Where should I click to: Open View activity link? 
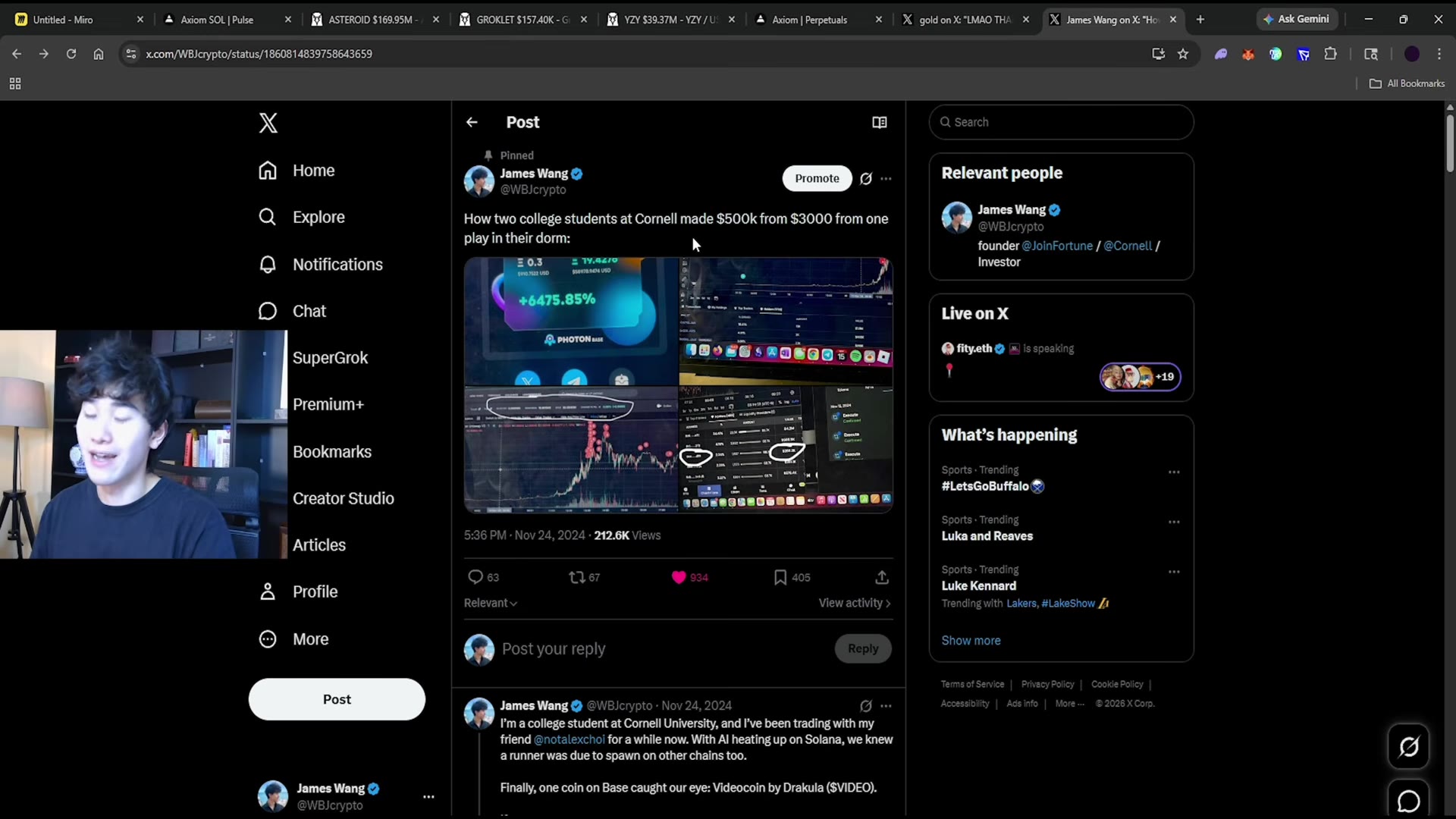pyautogui.click(x=855, y=603)
